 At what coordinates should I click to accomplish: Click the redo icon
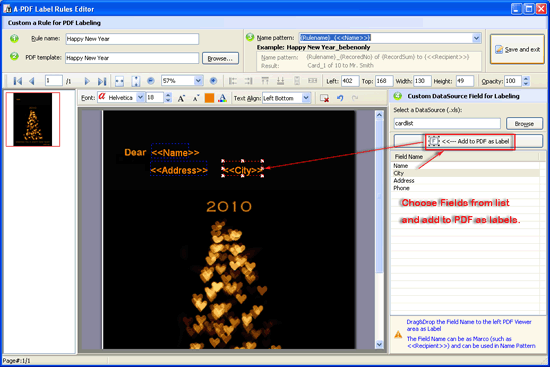pyautogui.click(x=355, y=98)
